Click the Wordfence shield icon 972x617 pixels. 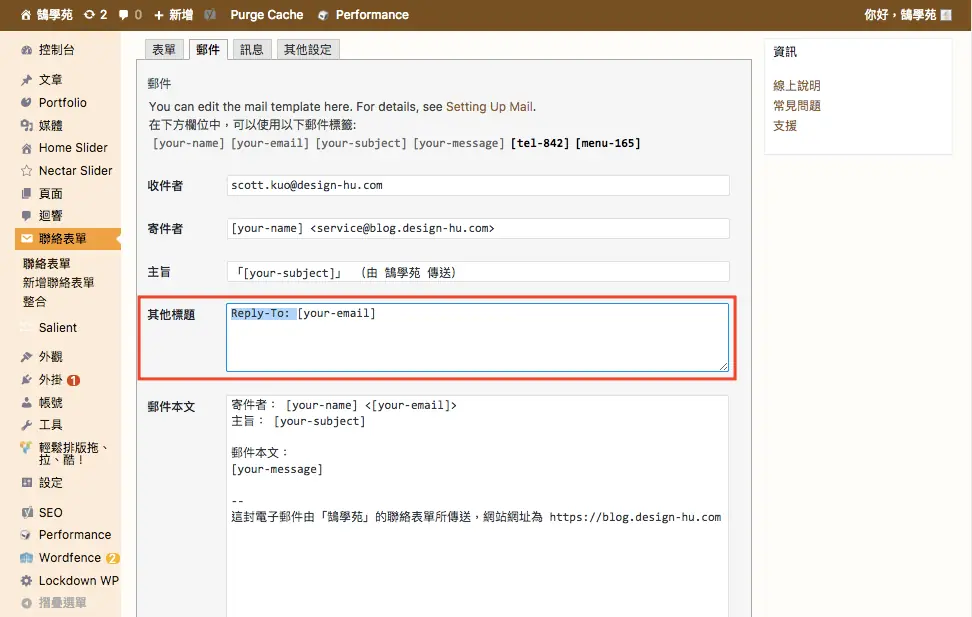[26, 557]
